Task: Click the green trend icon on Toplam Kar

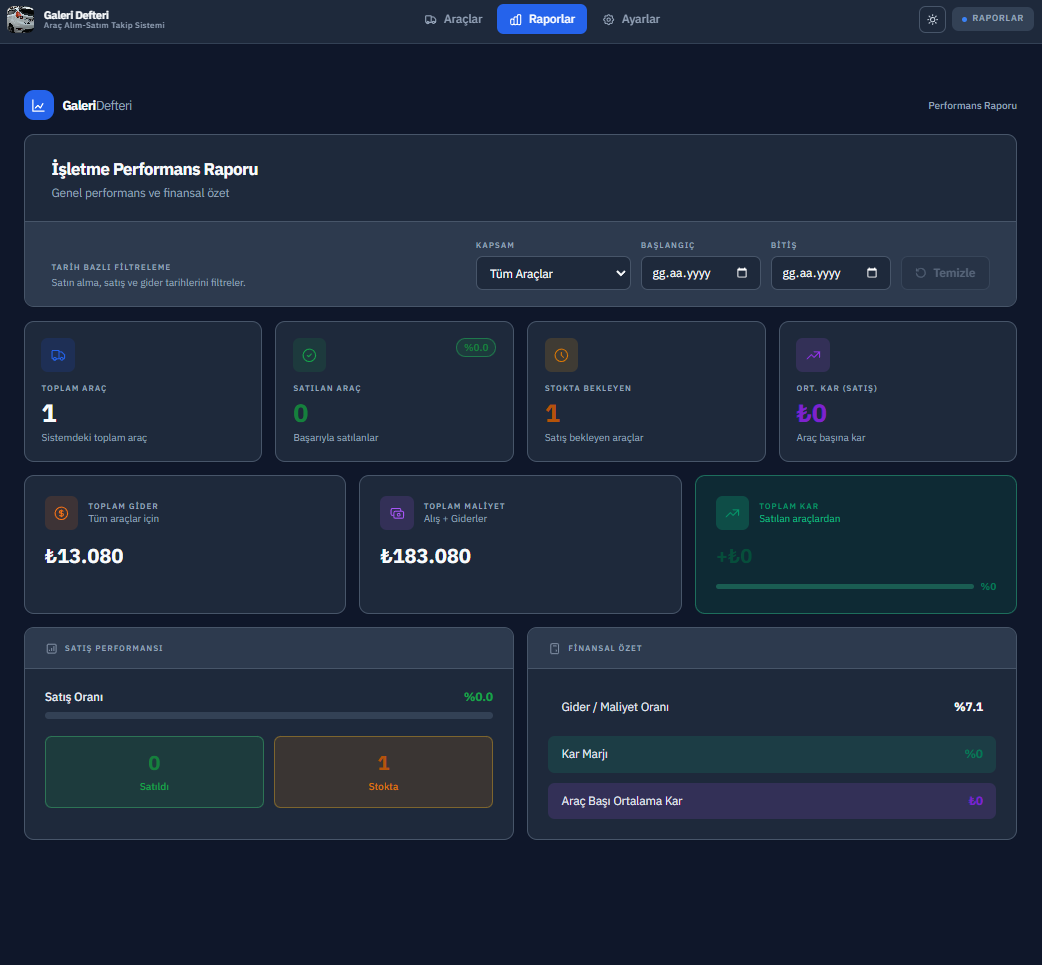Action: point(732,513)
